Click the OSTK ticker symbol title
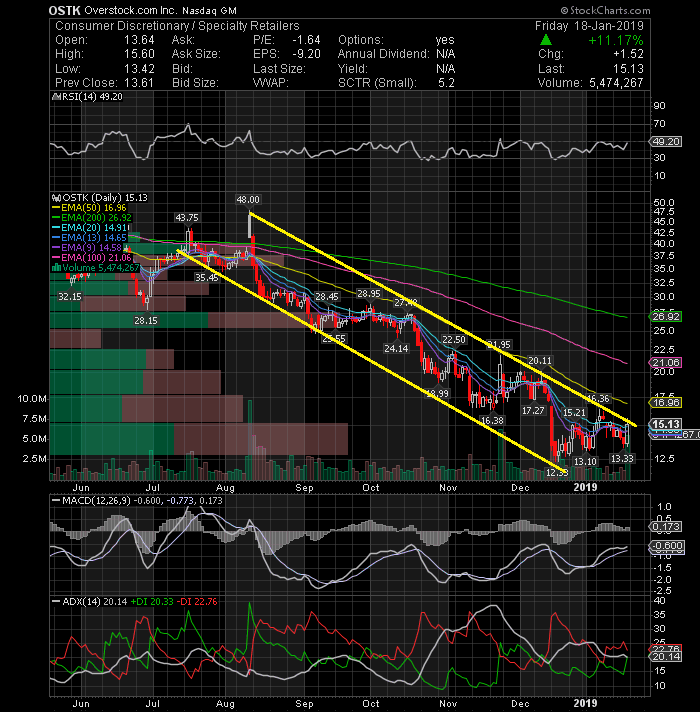The image size is (700, 712). tap(64, 10)
